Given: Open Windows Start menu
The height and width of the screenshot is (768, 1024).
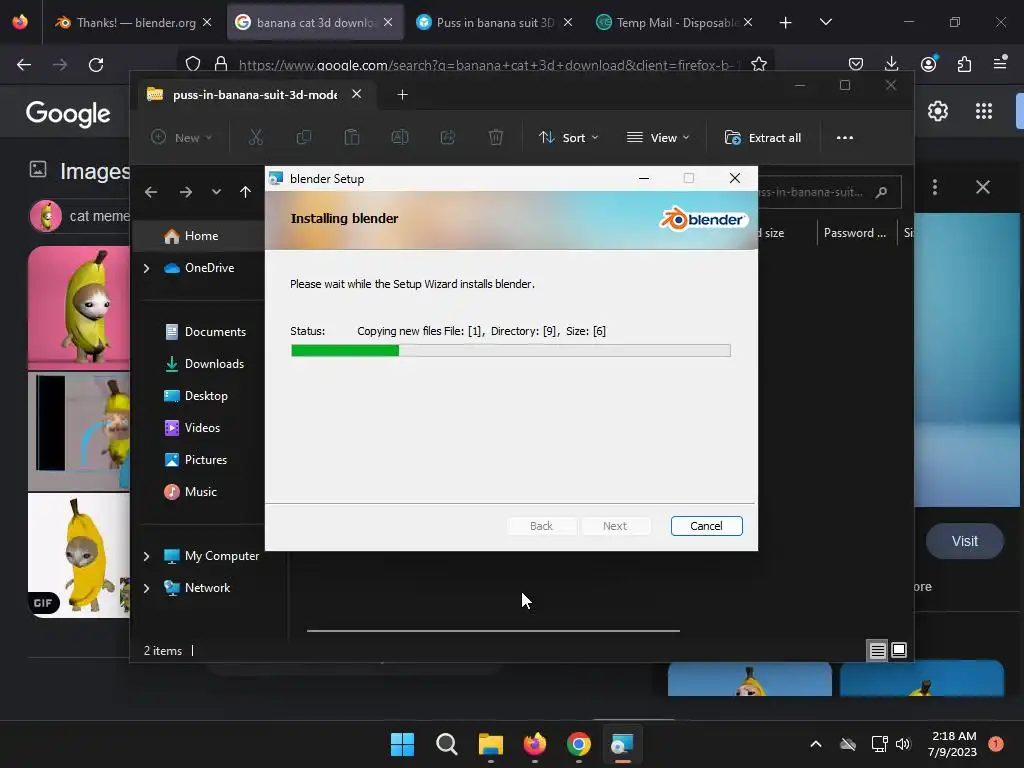Looking at the screenshot, I should click(x=402, y=744).
